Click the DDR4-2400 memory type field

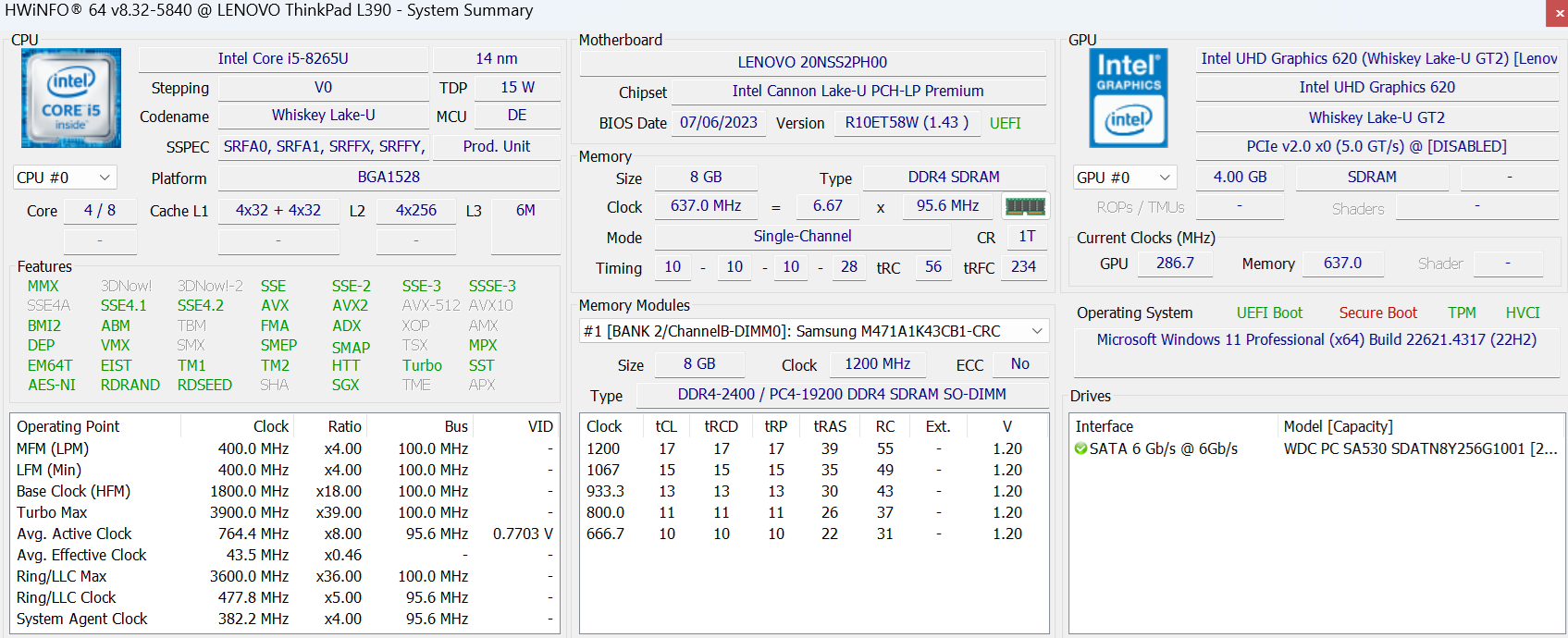pos(841,395)
